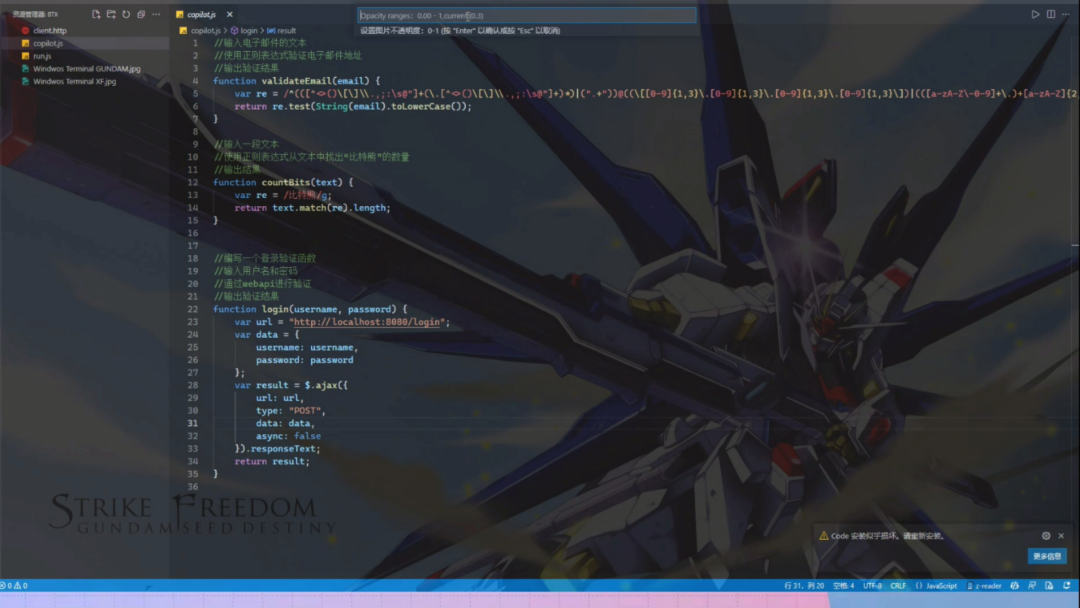Refresh the Explorer file list
Screen dimensions: 1080x608
point(126,14)
